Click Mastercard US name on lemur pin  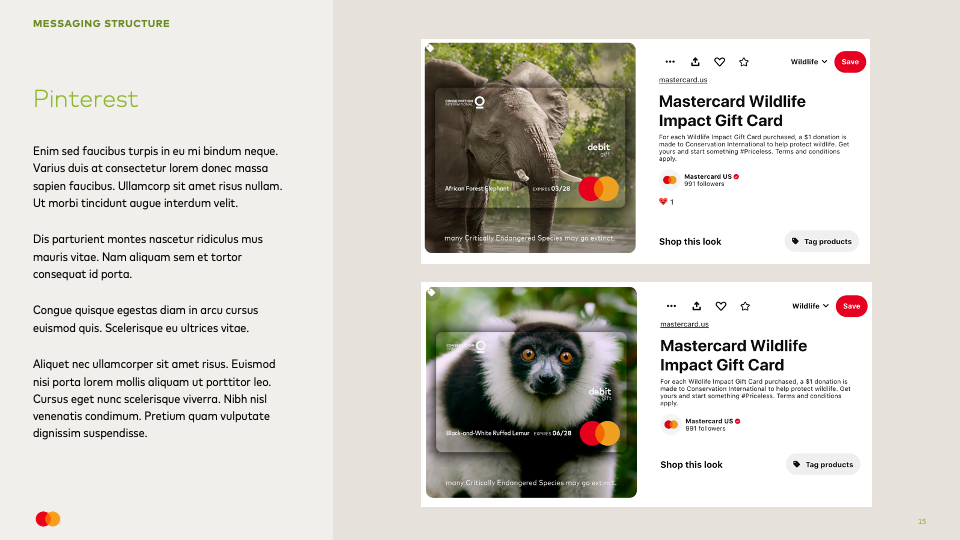click(x=709, y=421)
